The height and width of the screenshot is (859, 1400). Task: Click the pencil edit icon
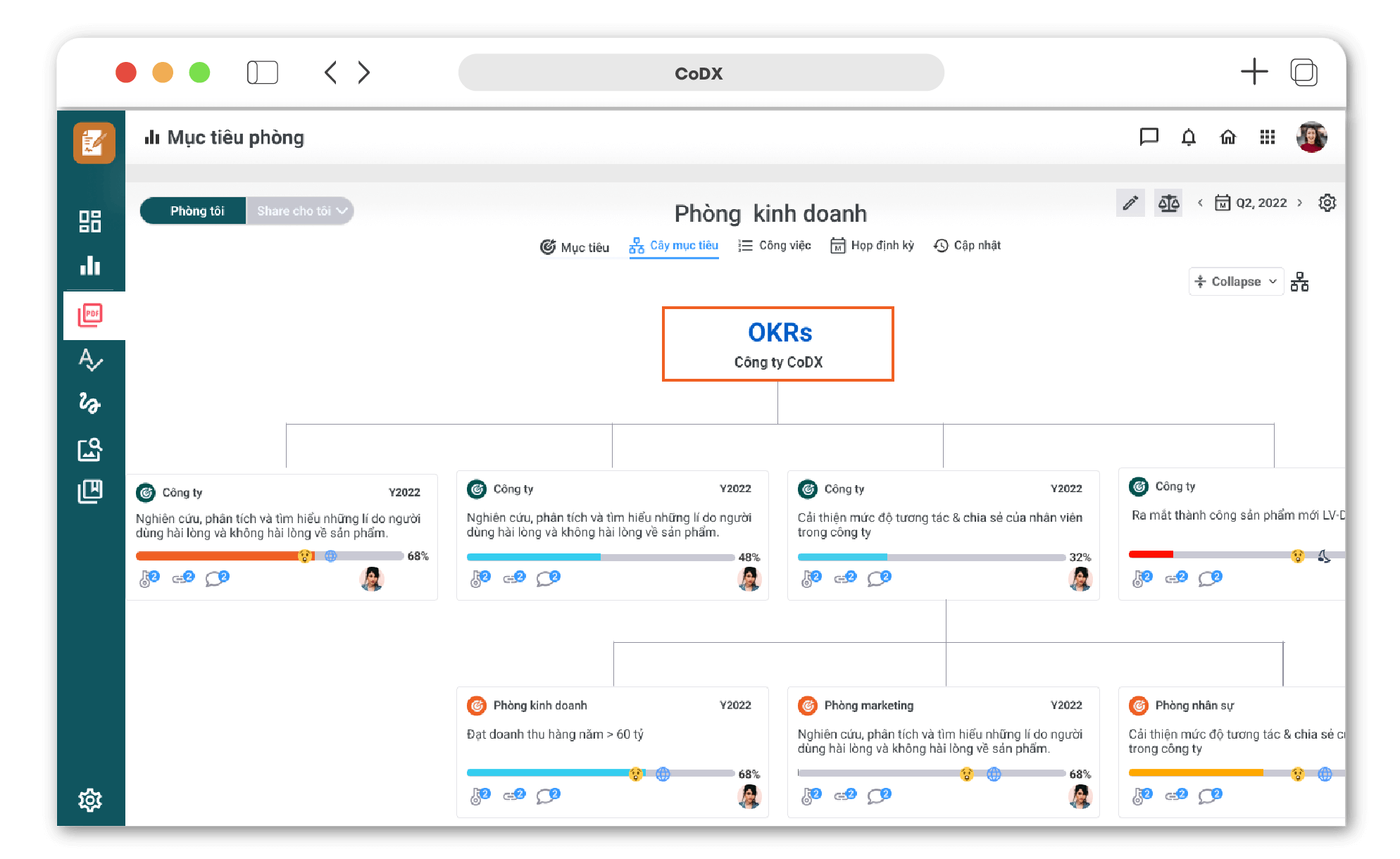pyautogui.click(x=1130, y=203)
